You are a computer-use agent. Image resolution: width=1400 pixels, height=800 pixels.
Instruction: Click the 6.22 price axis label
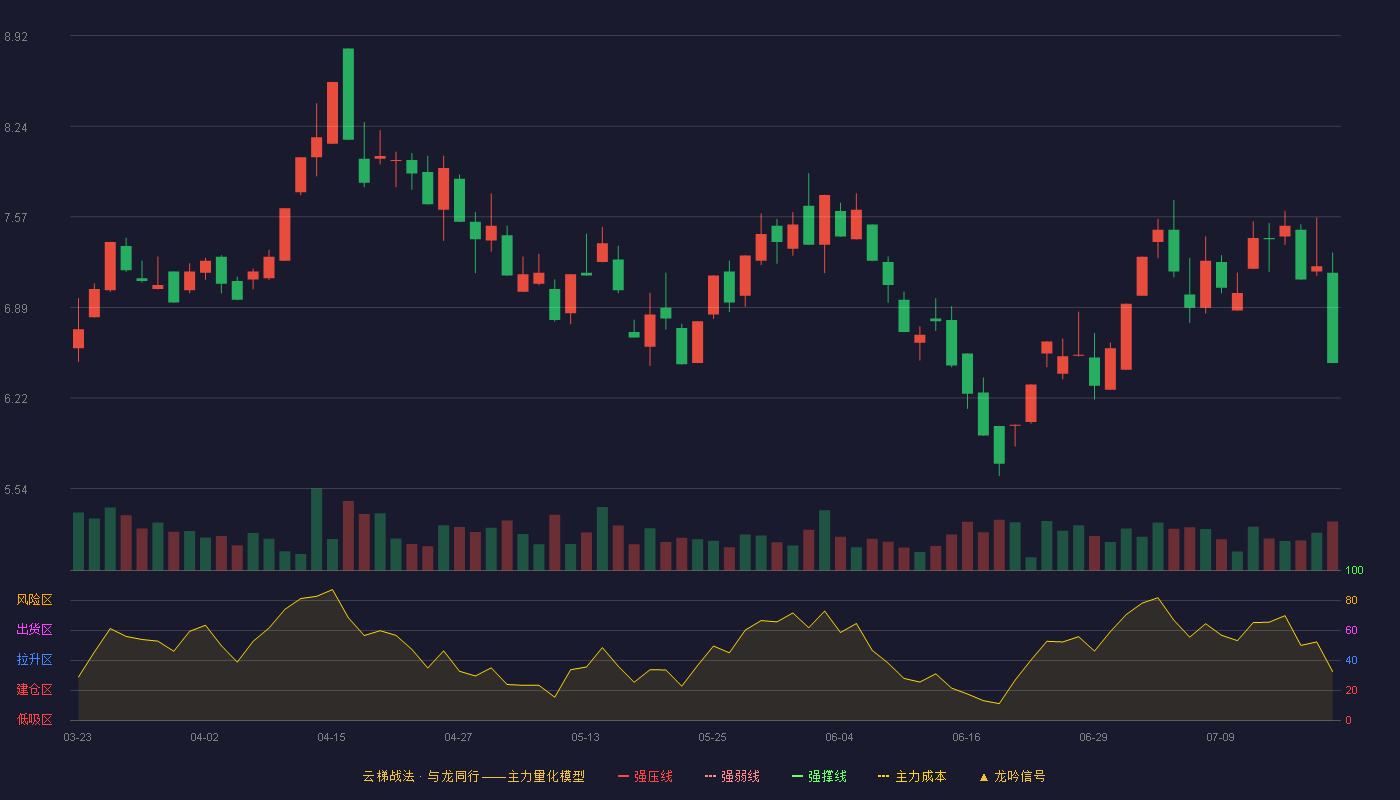click(16, 399)
